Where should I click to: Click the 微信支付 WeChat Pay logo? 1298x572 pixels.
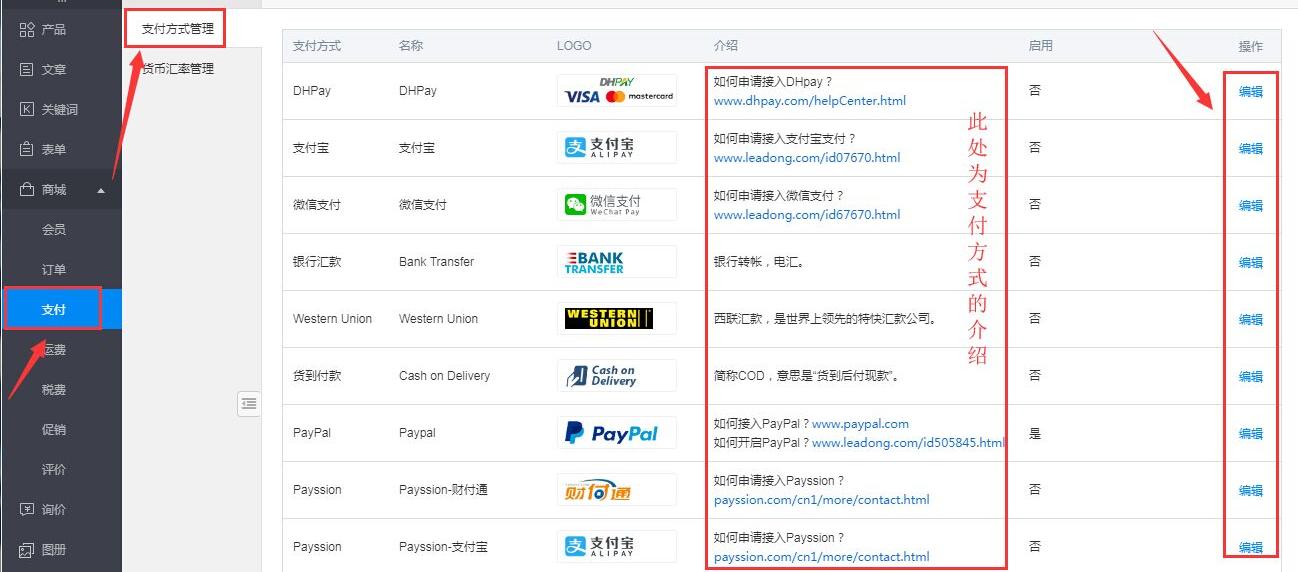coord(616,205)
